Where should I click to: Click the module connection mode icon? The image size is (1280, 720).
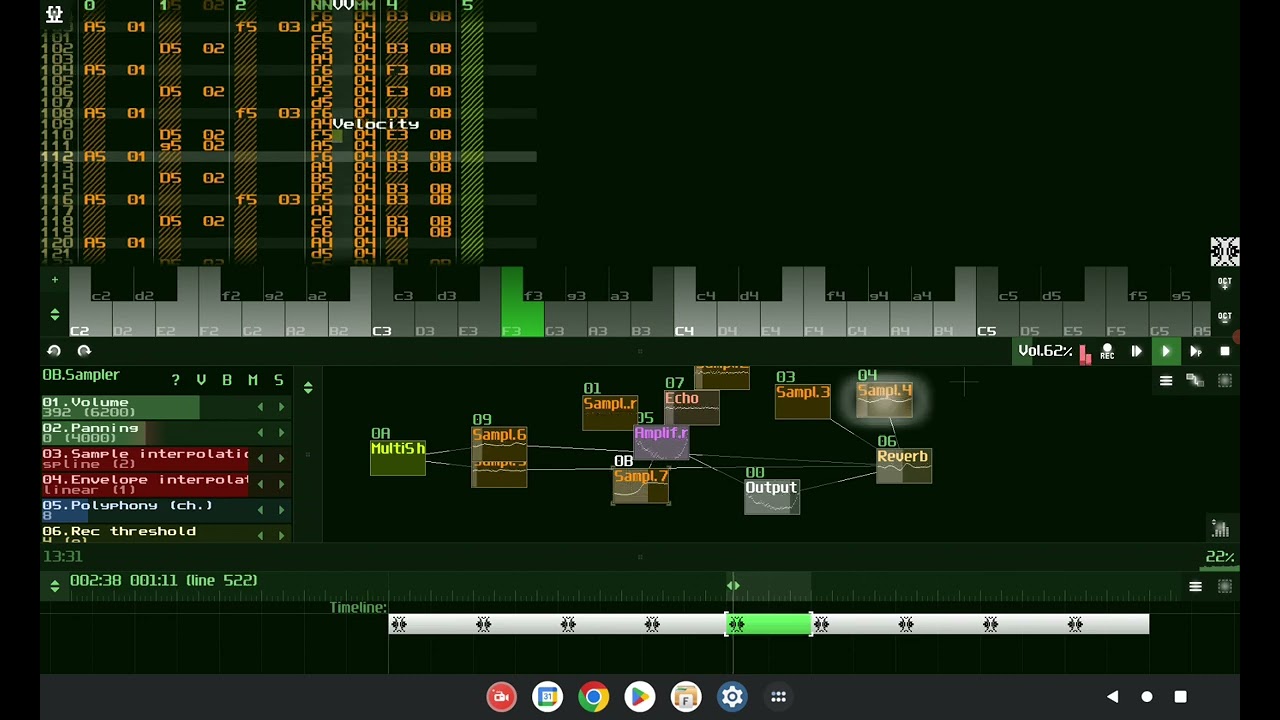pyautogui.click(x=1195, y=381)
